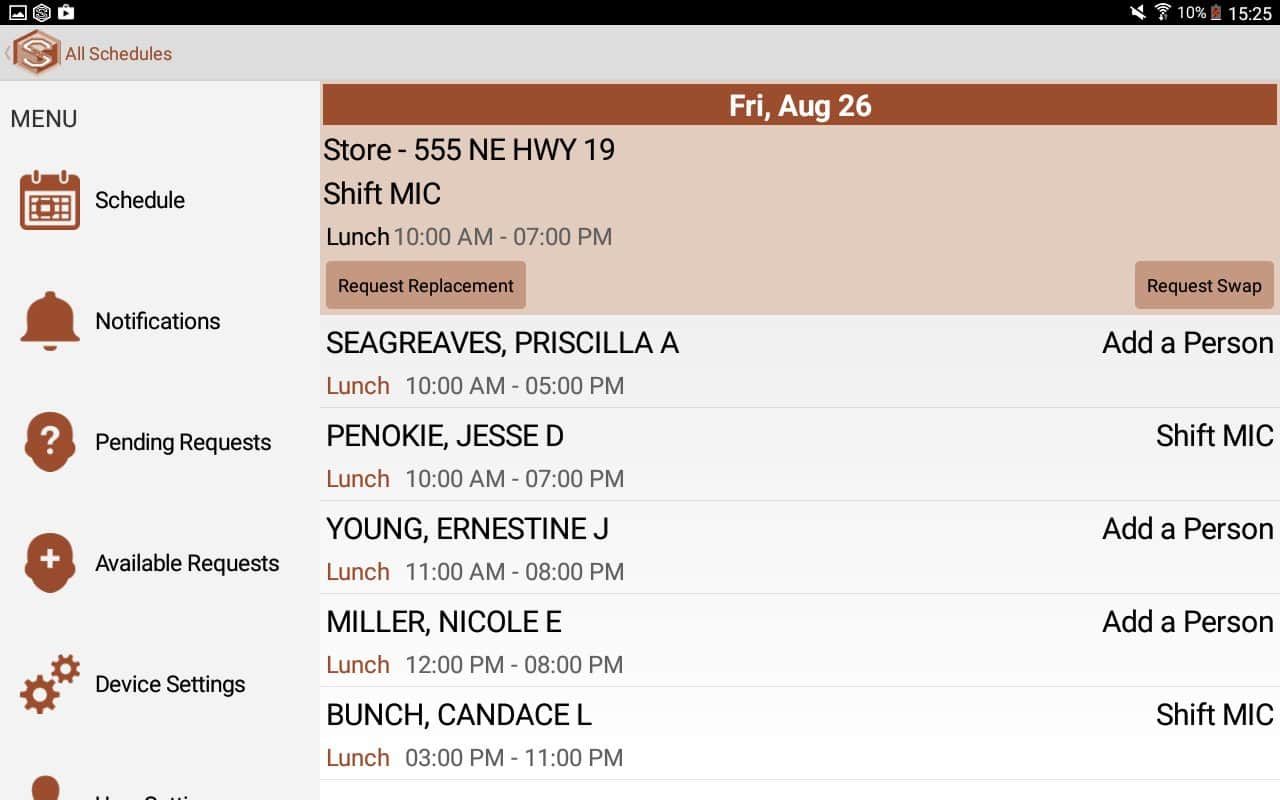Click the Request Swap button
1280x800 pixels.
tap(1204, 286)
